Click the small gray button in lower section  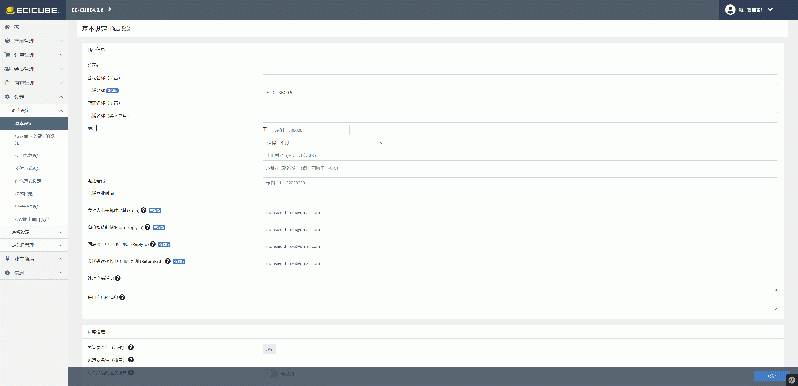(269, 349)
